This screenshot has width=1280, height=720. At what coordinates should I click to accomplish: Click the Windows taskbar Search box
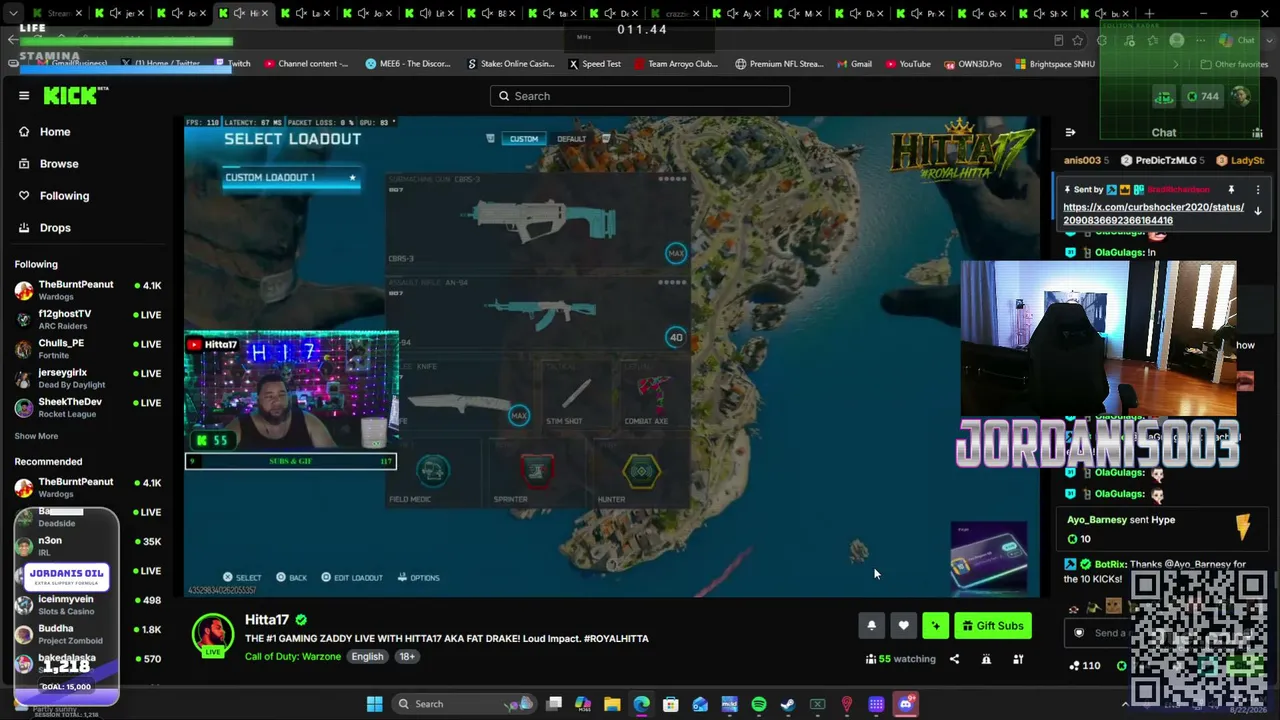point(463,704)
